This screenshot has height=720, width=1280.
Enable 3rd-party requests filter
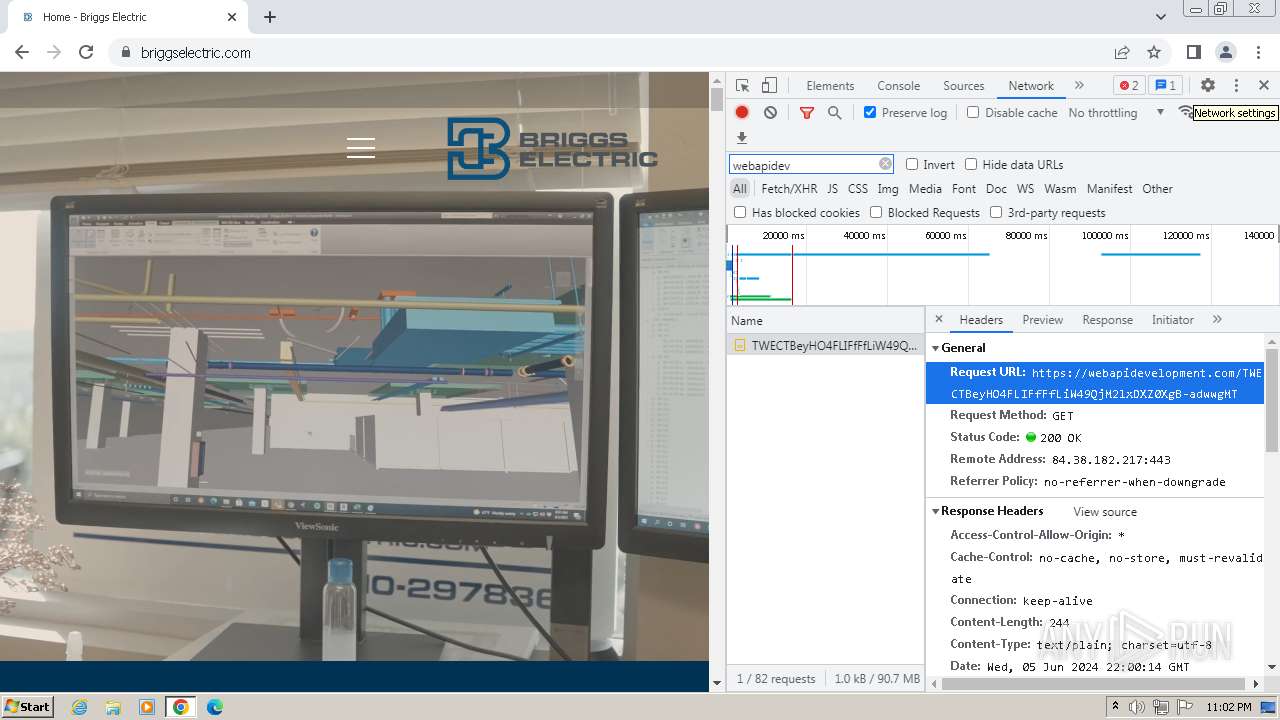996,212
